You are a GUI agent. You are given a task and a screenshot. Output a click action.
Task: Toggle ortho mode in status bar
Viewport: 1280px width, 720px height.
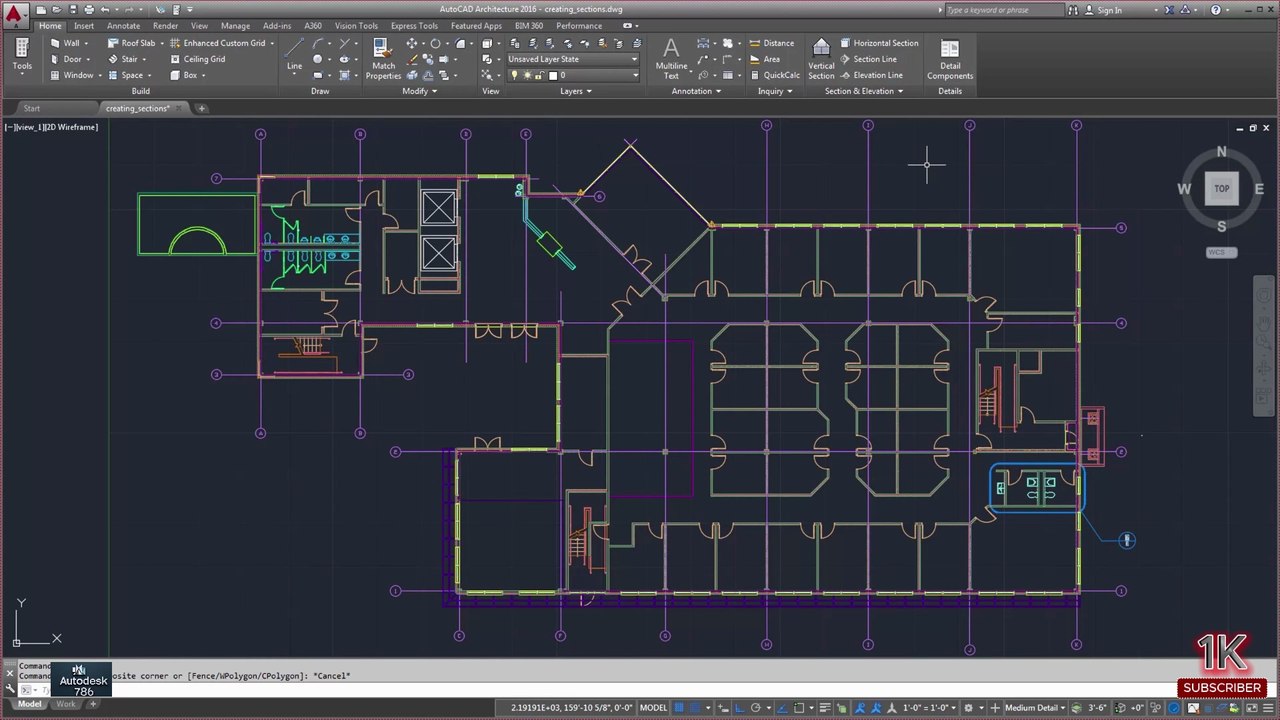click(x=740, y=708)
